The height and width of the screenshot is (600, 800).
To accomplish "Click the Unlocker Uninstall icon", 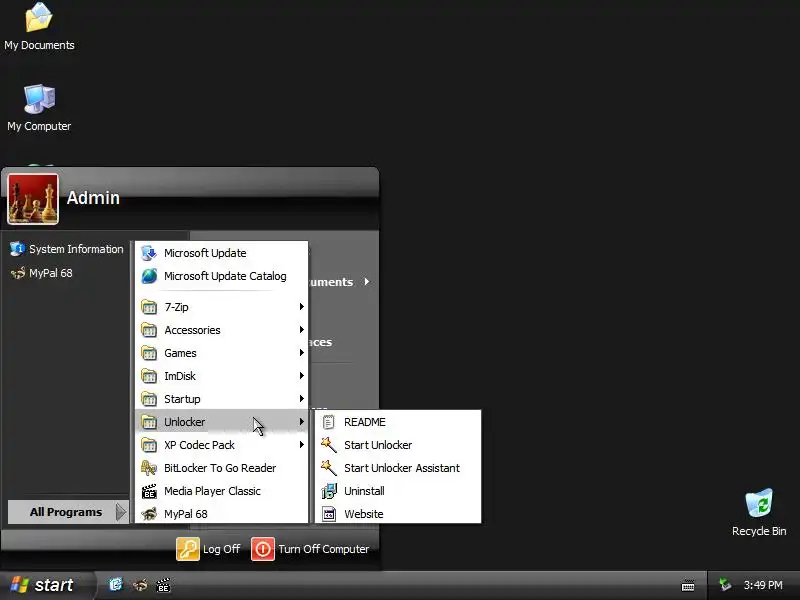I will click(x=329, y=491).
